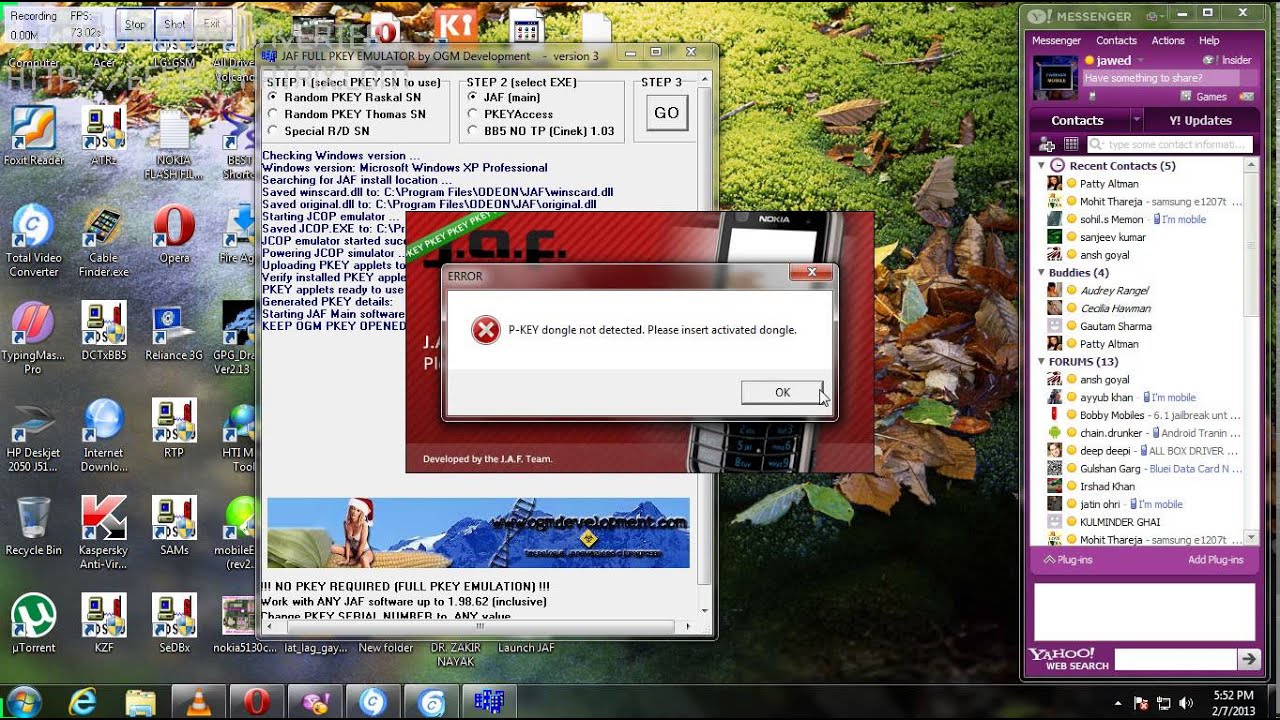Open DCTxBB5 desktop icon

103,332
